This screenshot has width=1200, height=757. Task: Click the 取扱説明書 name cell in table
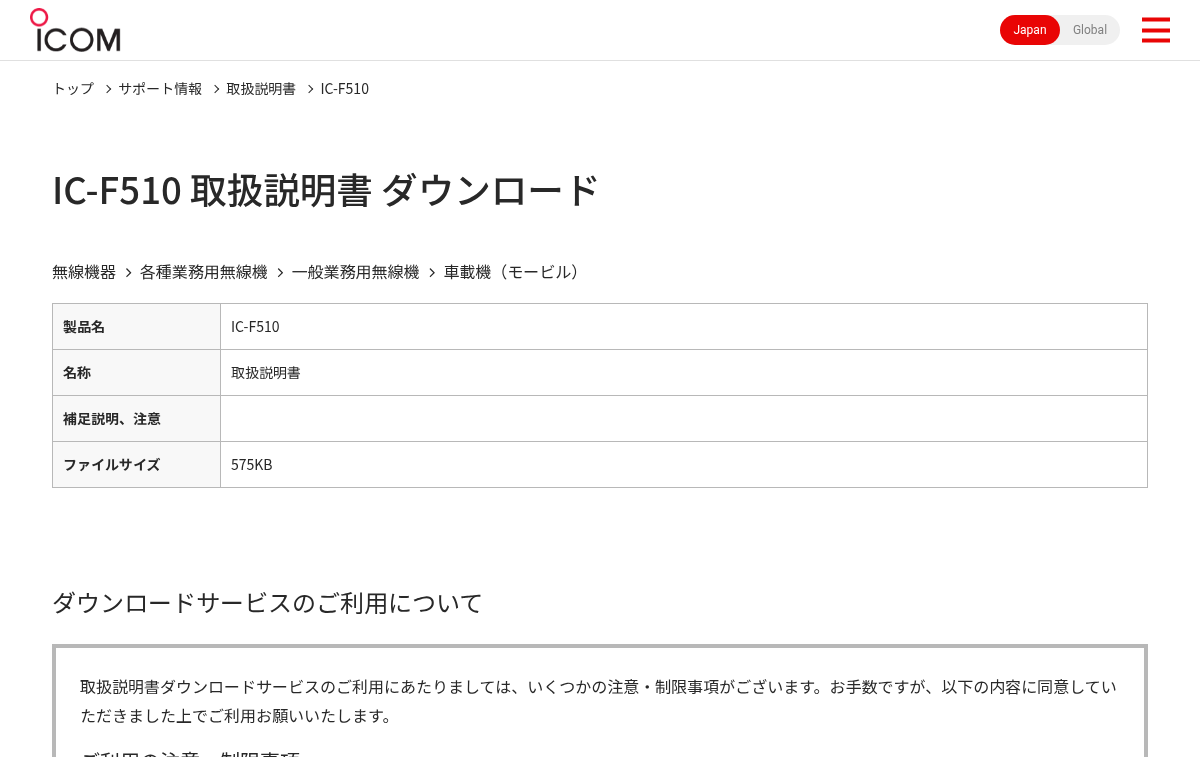tap(684, 373)
